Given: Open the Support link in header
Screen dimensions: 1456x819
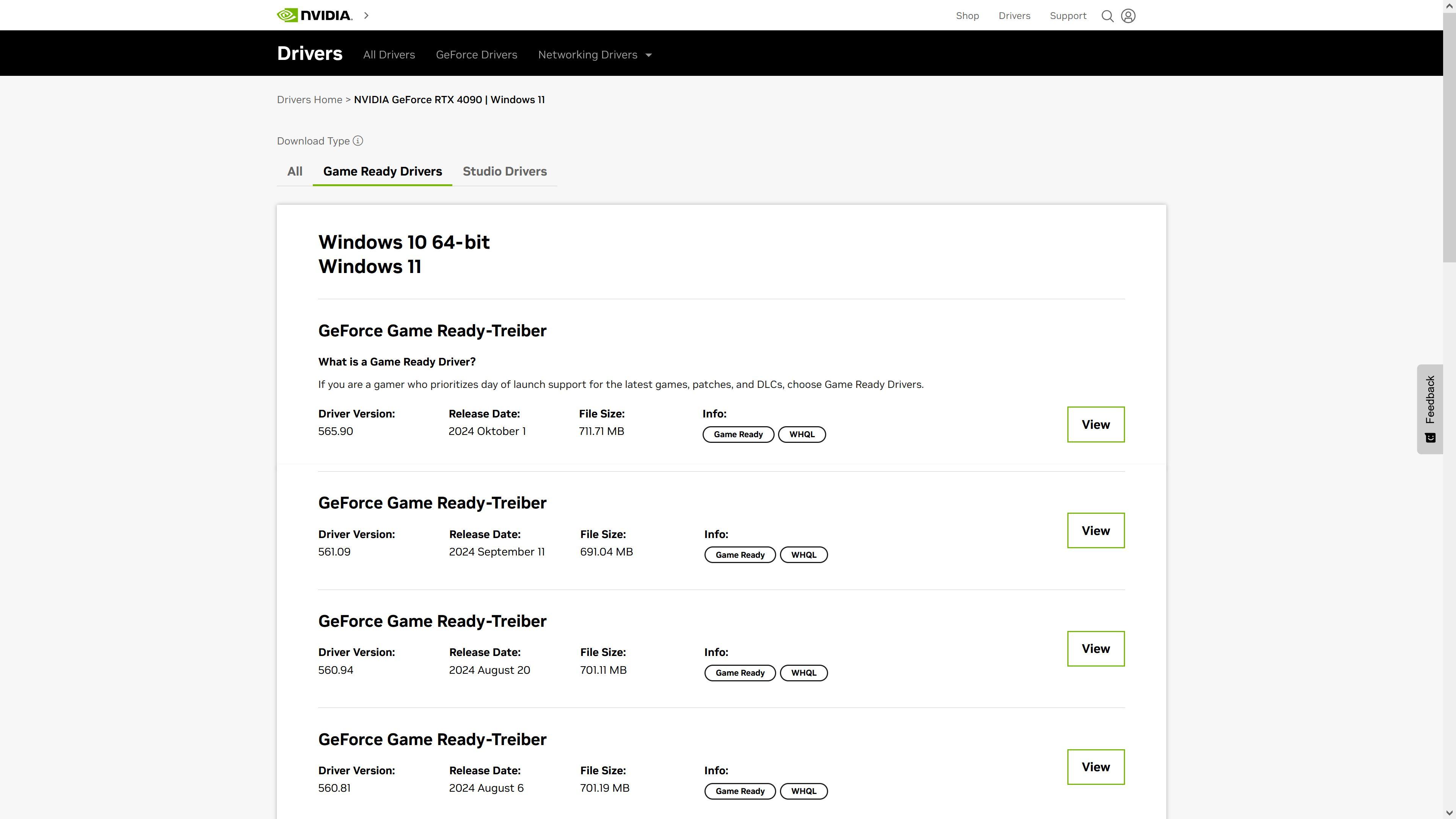Looking at the screenshot, I should click(x=1068, y=16).
